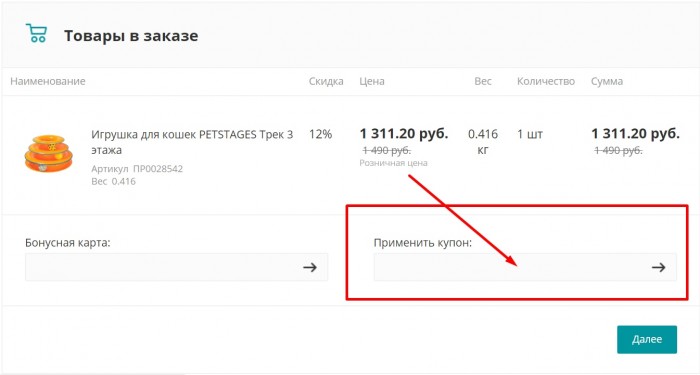This screenshot has height=375, width=700.
Task: Click the shopping cart icon
Action: (x=36, y=33)
